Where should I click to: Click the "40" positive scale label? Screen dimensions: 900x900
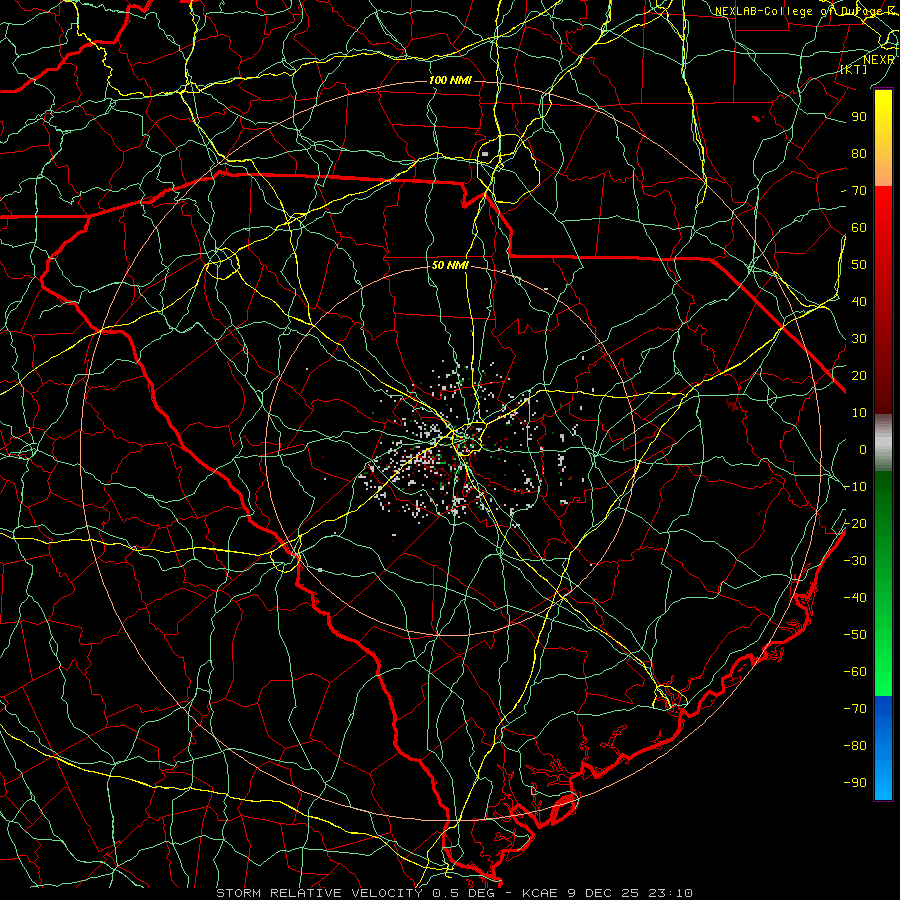[859, 301]
